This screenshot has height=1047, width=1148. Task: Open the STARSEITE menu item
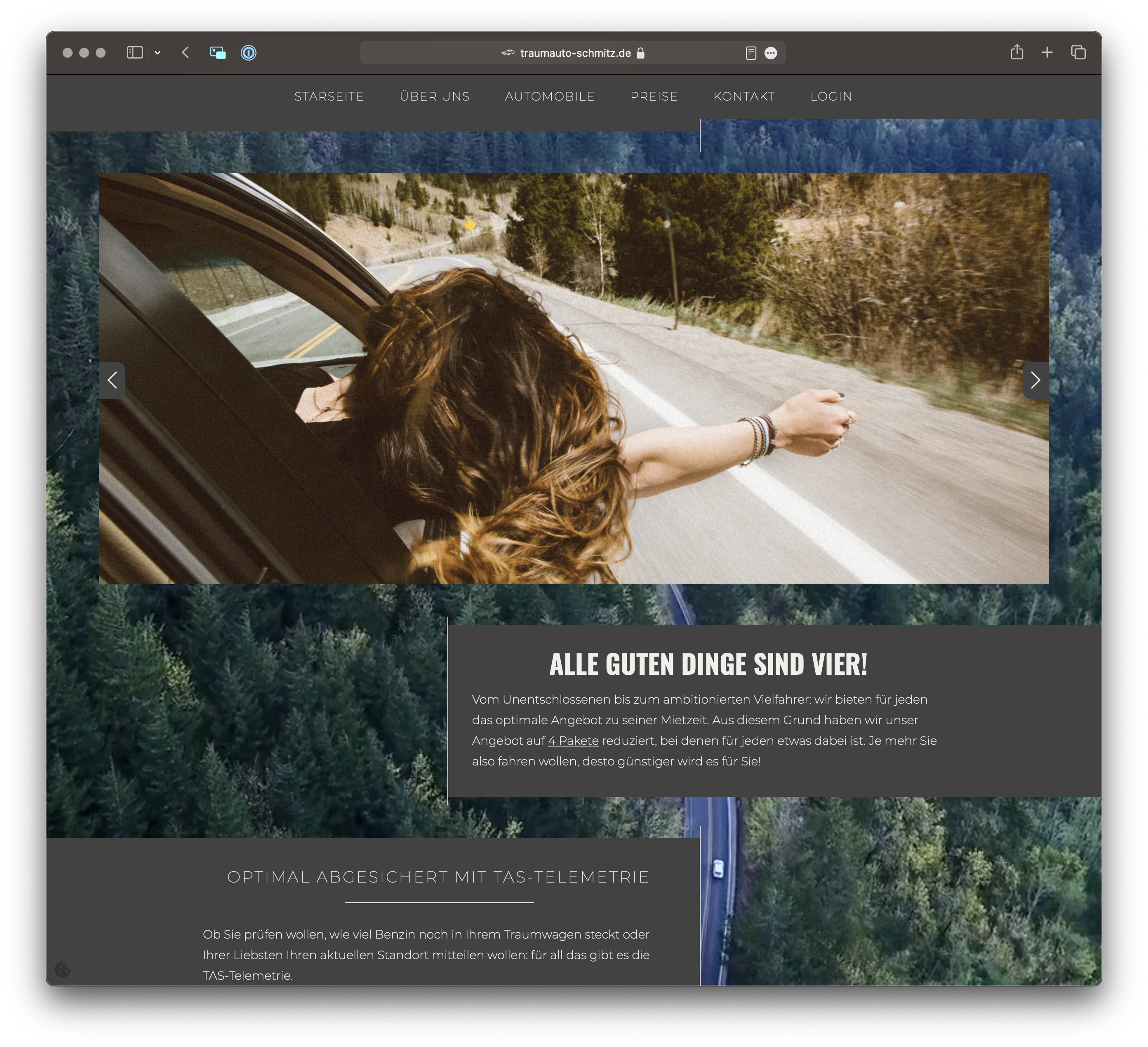[x=329, y=96]
